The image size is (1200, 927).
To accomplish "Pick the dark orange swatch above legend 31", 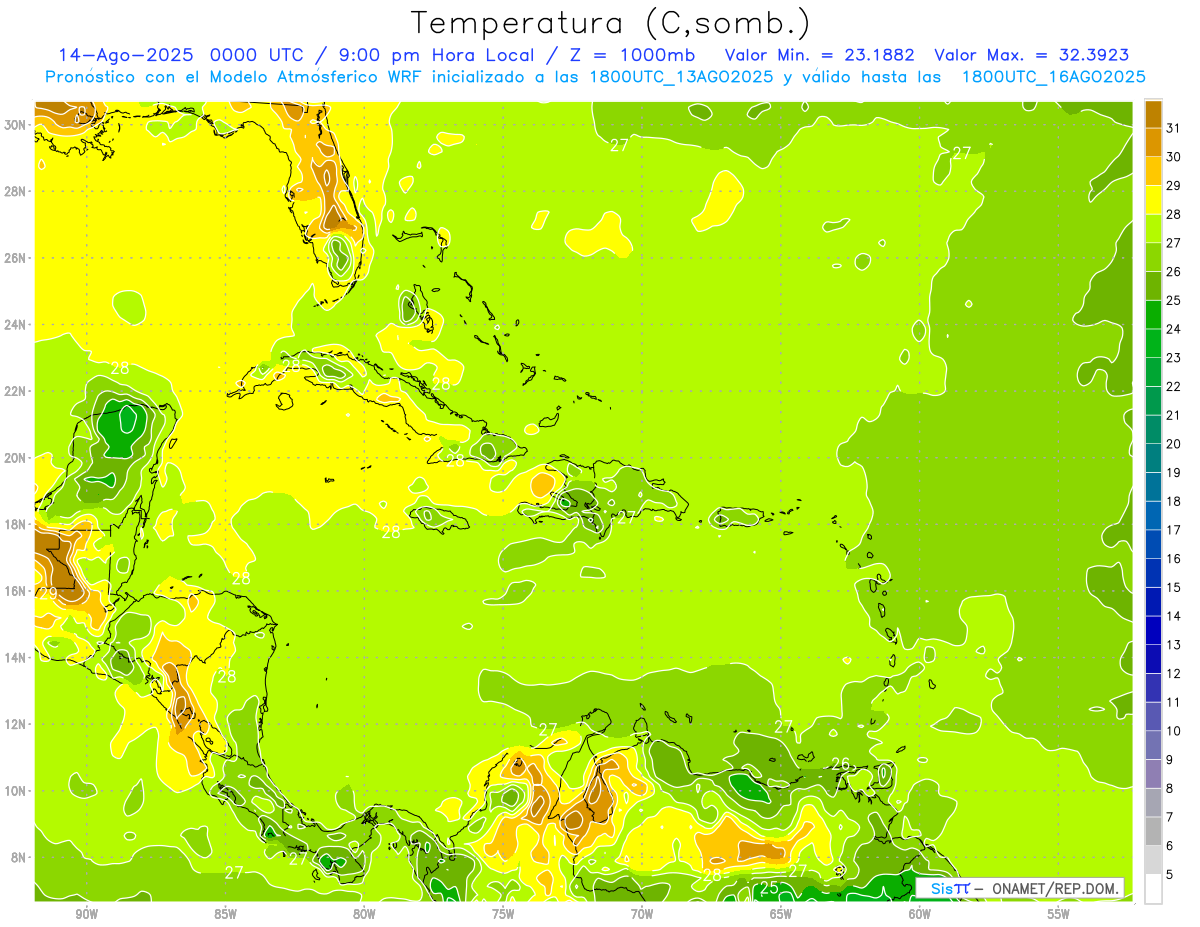I will tap(1153, 114).
